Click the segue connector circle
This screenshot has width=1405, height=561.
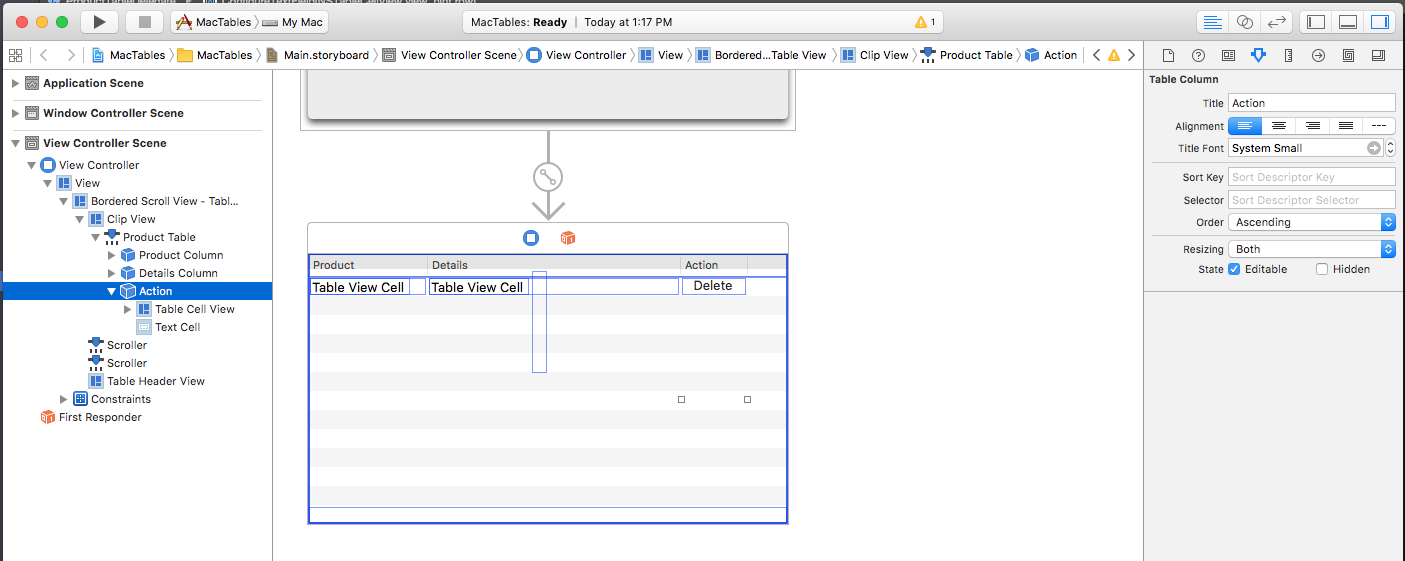548,178
